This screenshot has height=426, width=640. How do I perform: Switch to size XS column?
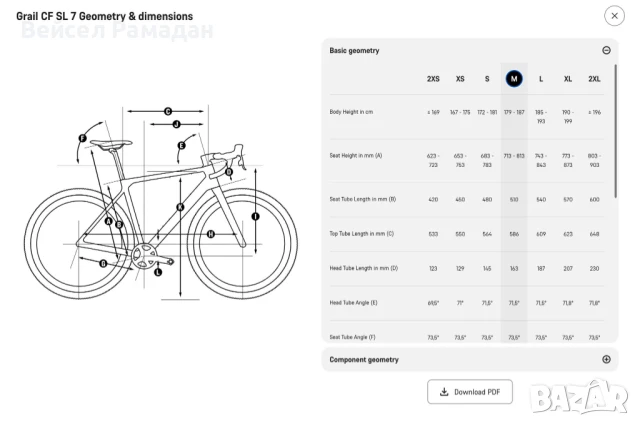coord(460,78)
